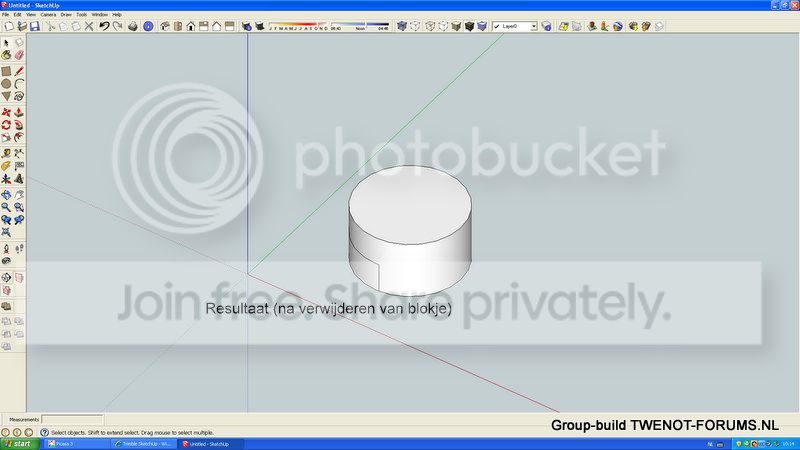This screenshot has height=450, width=800.
Task: Click the Zoom Extents tool
Action: 6,232
